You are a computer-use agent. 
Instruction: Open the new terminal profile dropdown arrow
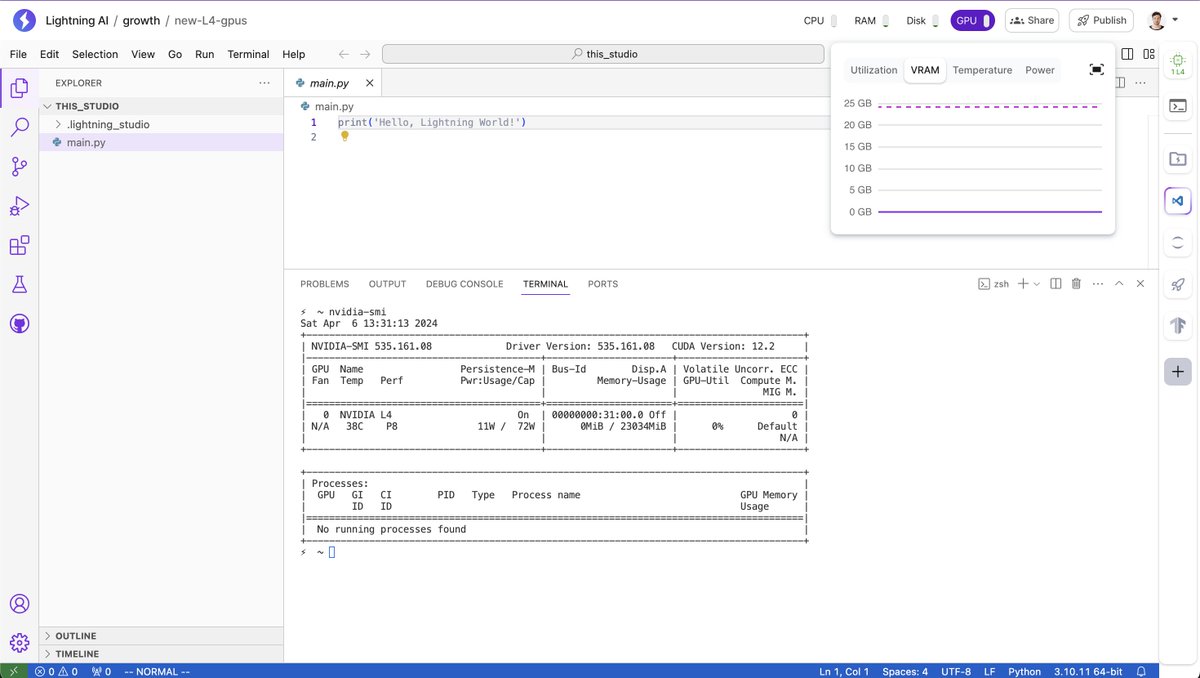pos(1036,284)
